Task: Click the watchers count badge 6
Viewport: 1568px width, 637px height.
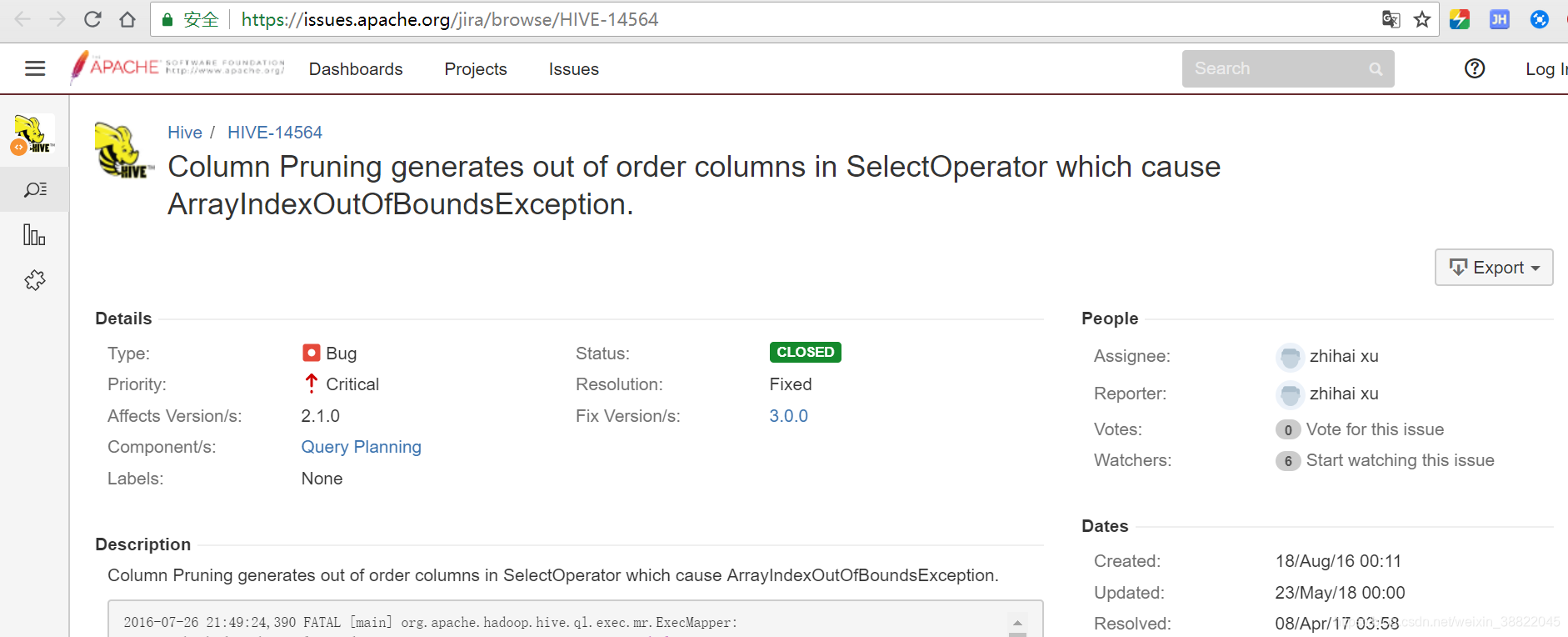Action: (1288, 461)
